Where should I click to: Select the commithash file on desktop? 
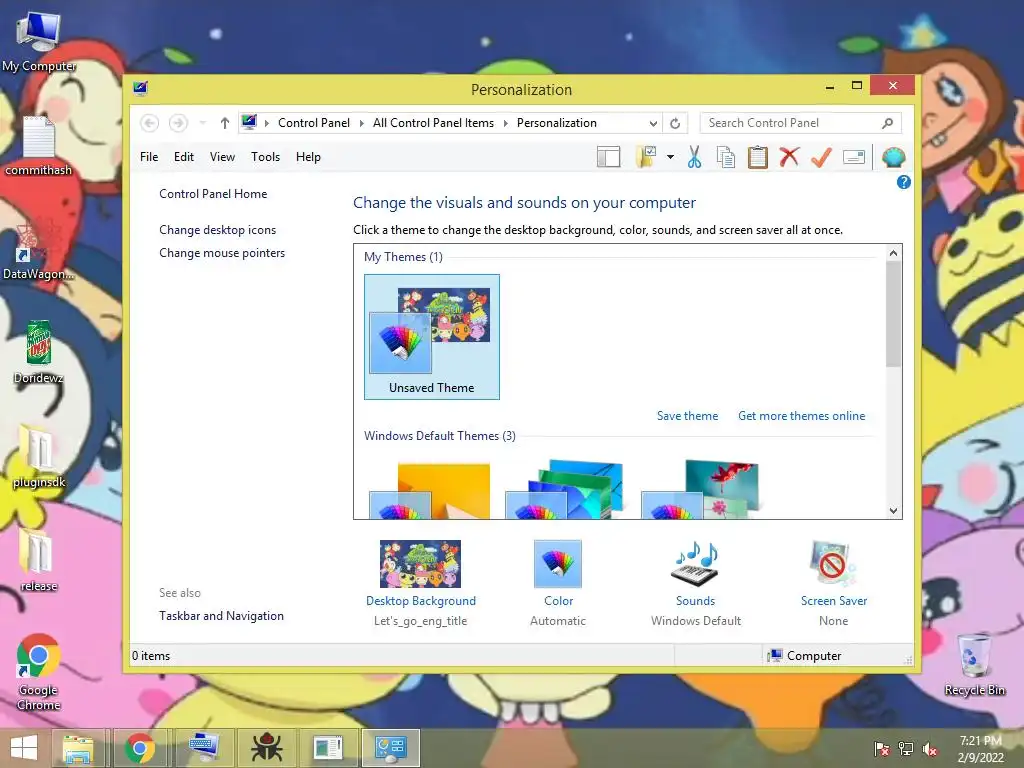pos(39,146)
